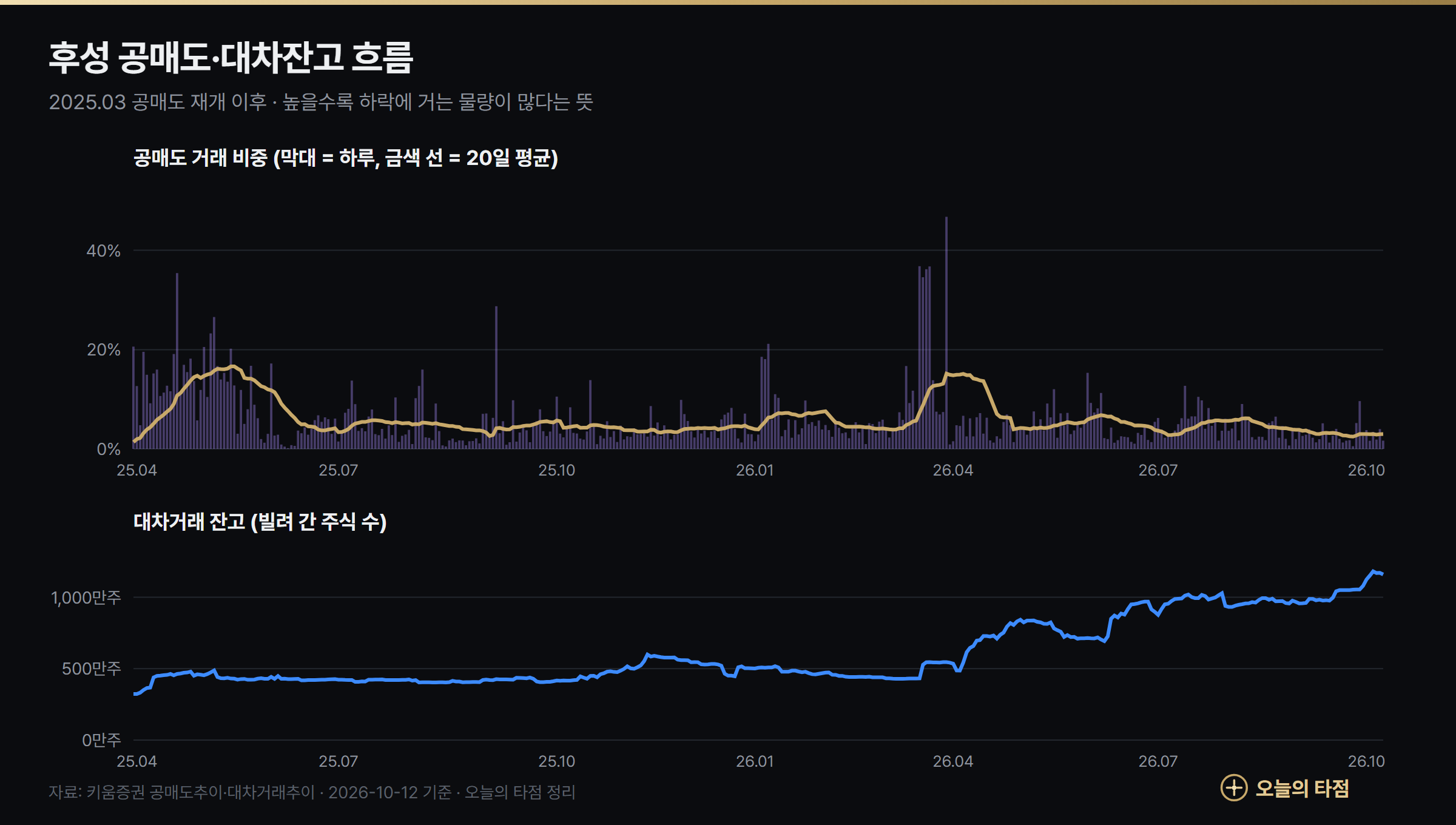Click the crosshair icon beside 오늘의 타점
1456x825 pixels.
pyautogui.click(x=1233, y=788)
